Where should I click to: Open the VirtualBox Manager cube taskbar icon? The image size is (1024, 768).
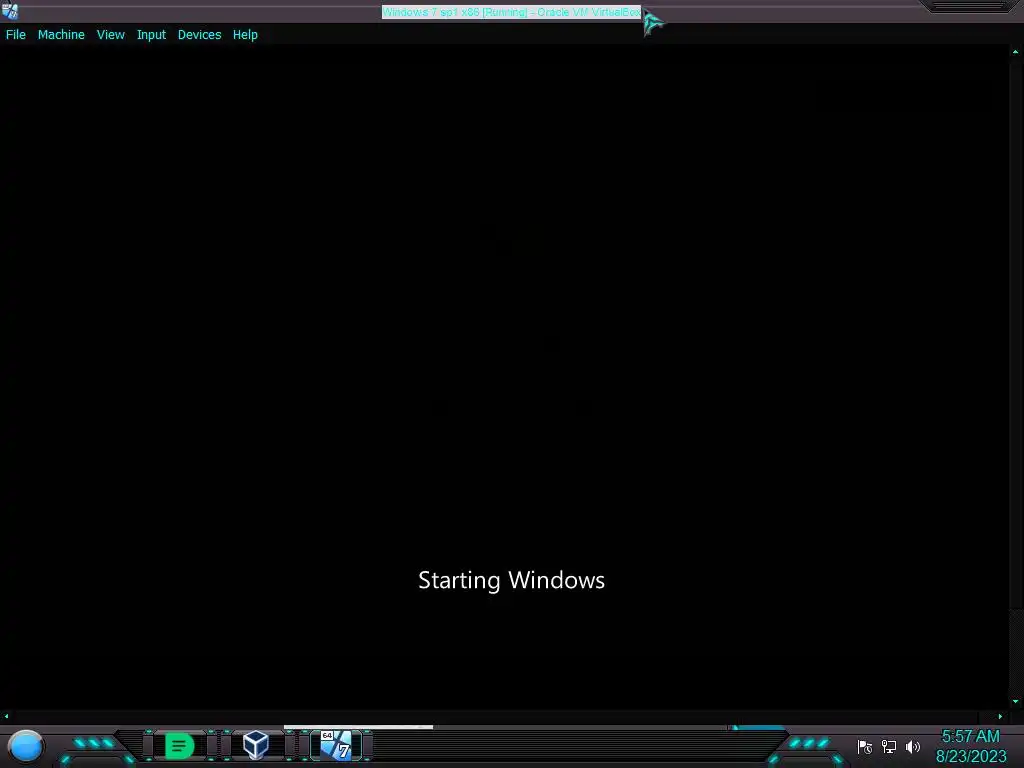[x=255, y=745]
